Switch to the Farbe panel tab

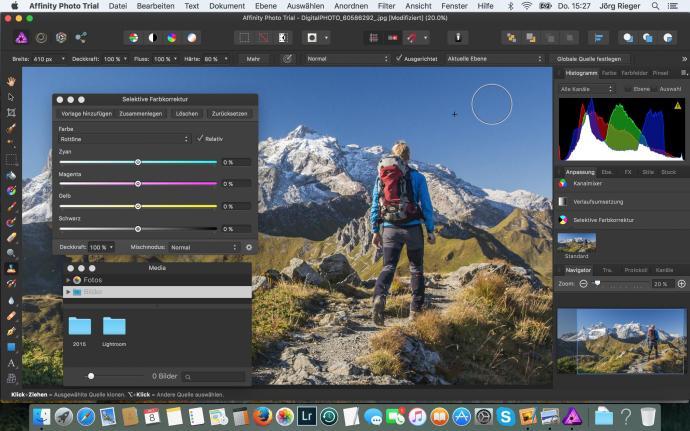[x=609, y=73]
